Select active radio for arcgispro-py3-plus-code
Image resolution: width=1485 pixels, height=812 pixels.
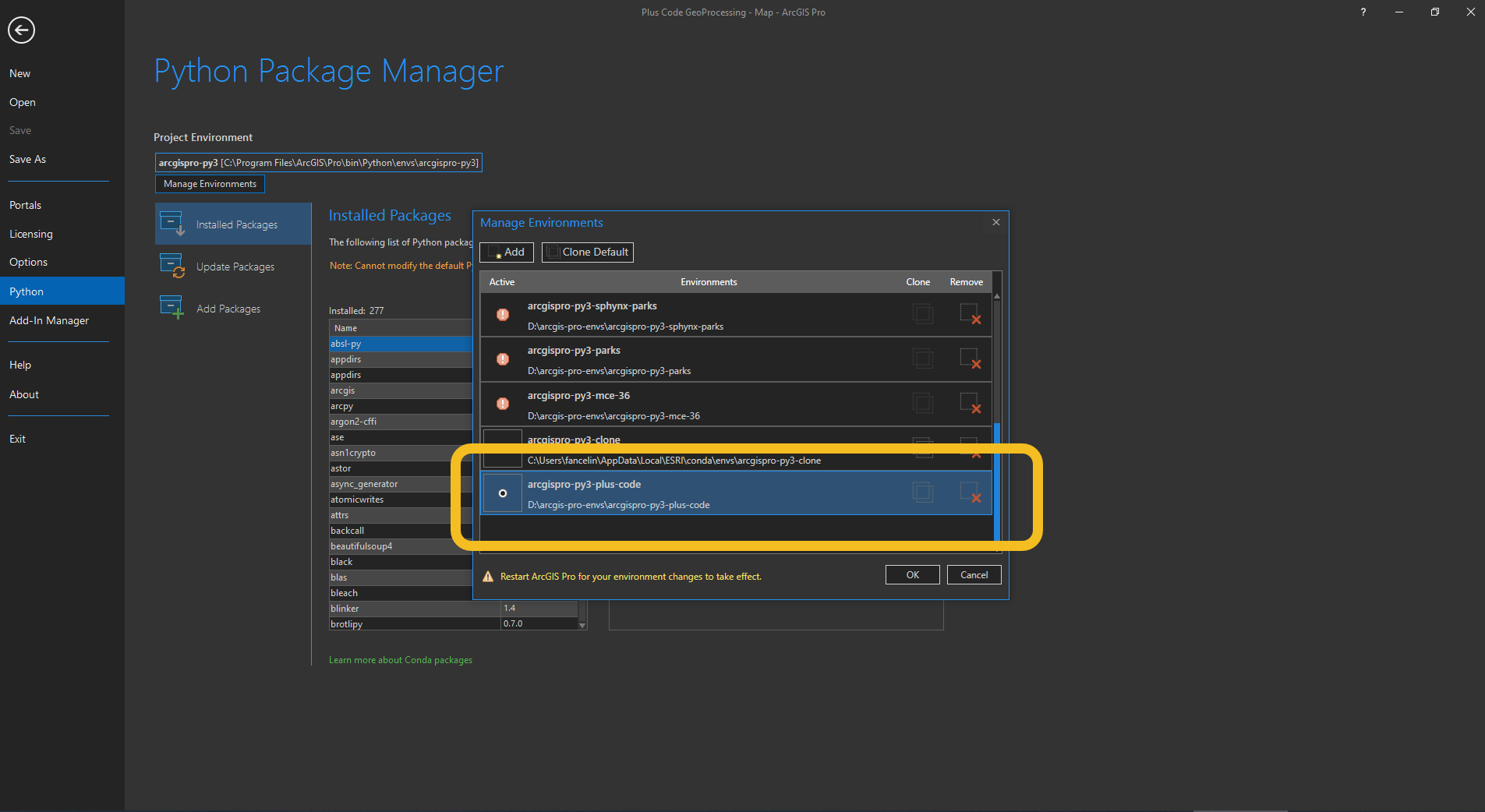coord(503,493)
